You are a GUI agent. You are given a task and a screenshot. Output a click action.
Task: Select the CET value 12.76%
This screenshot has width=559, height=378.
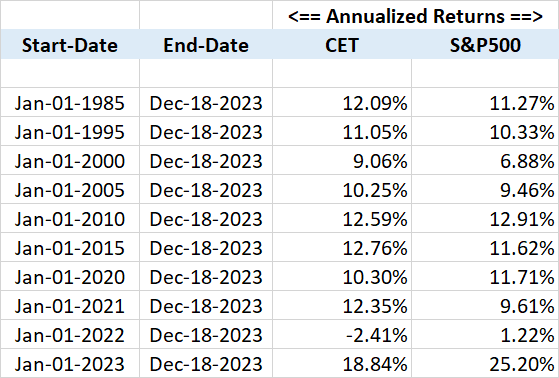(342, 248)
